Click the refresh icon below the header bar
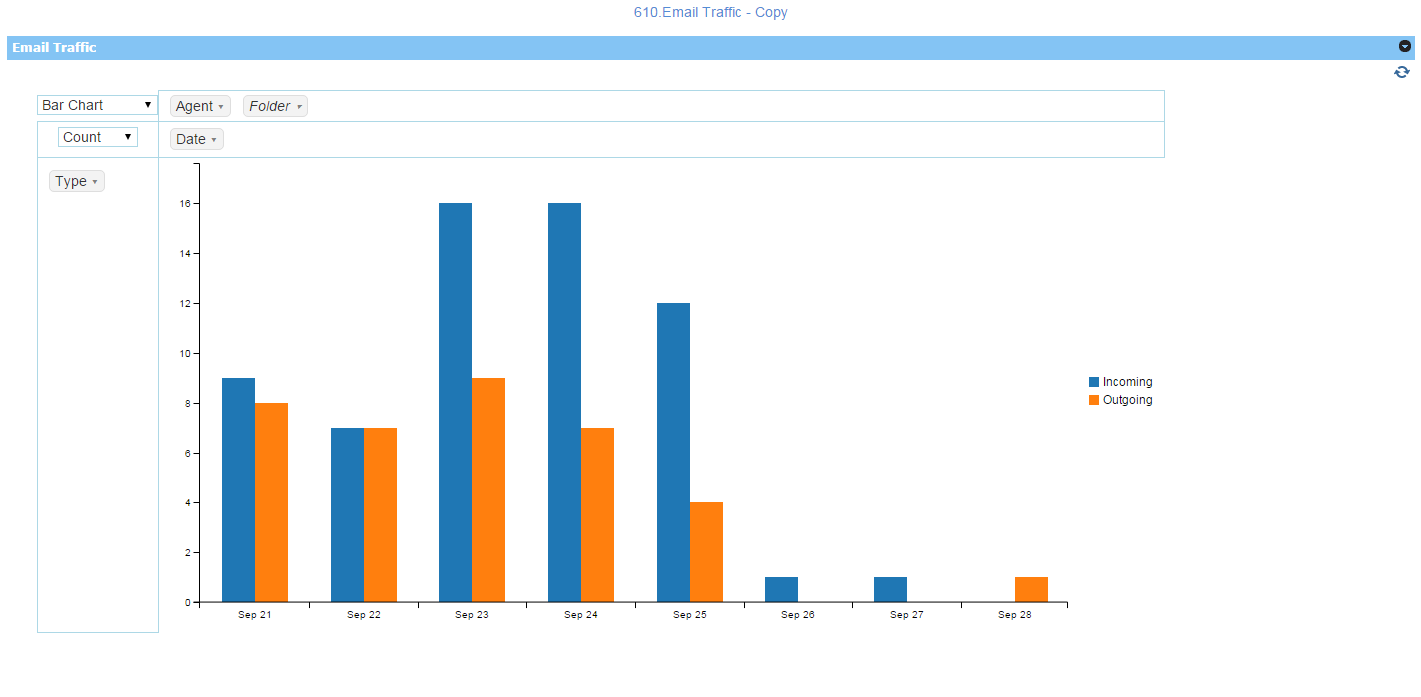 [1402, 72]
